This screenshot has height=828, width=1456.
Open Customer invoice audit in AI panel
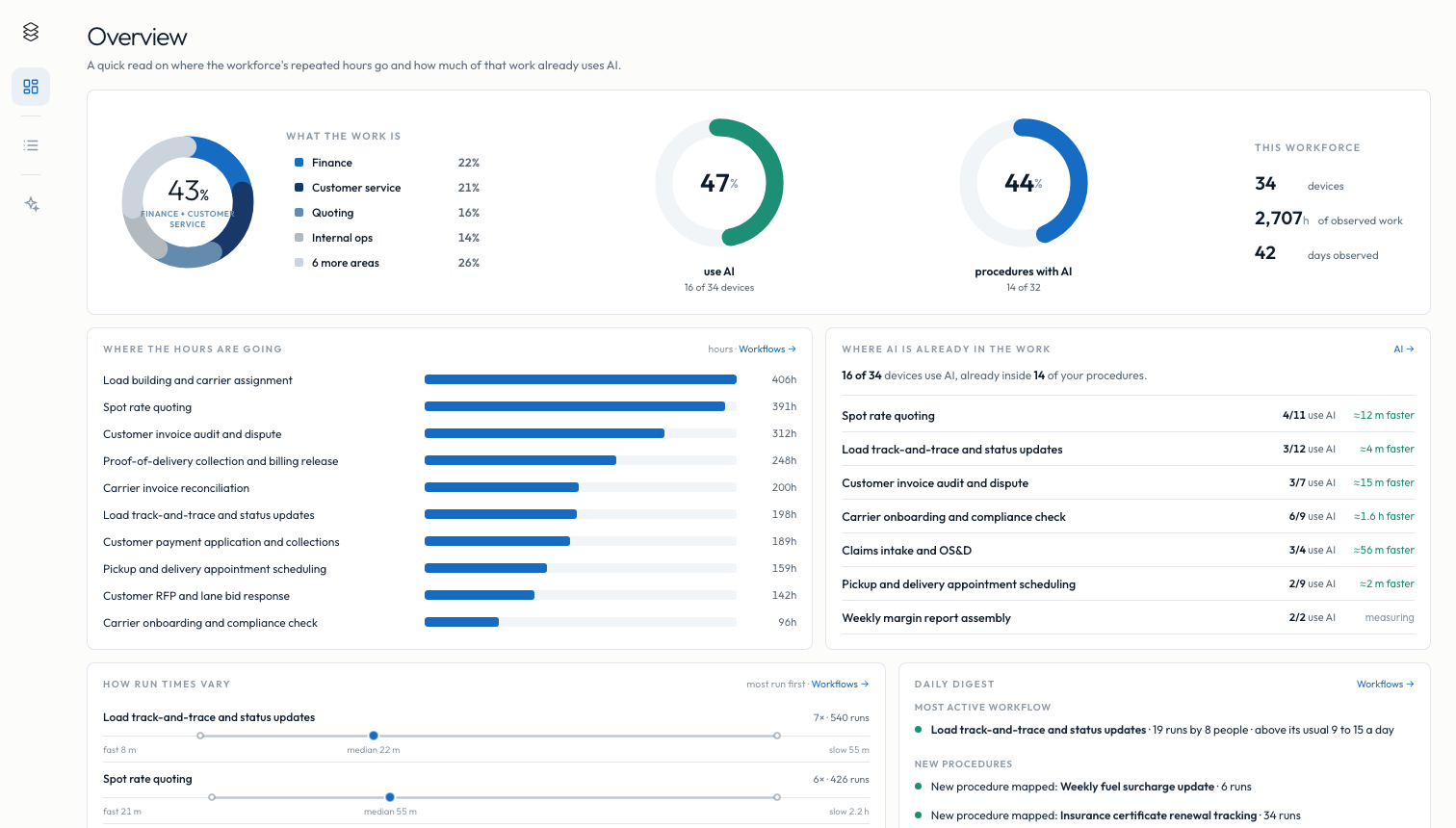click(1128, 483)
